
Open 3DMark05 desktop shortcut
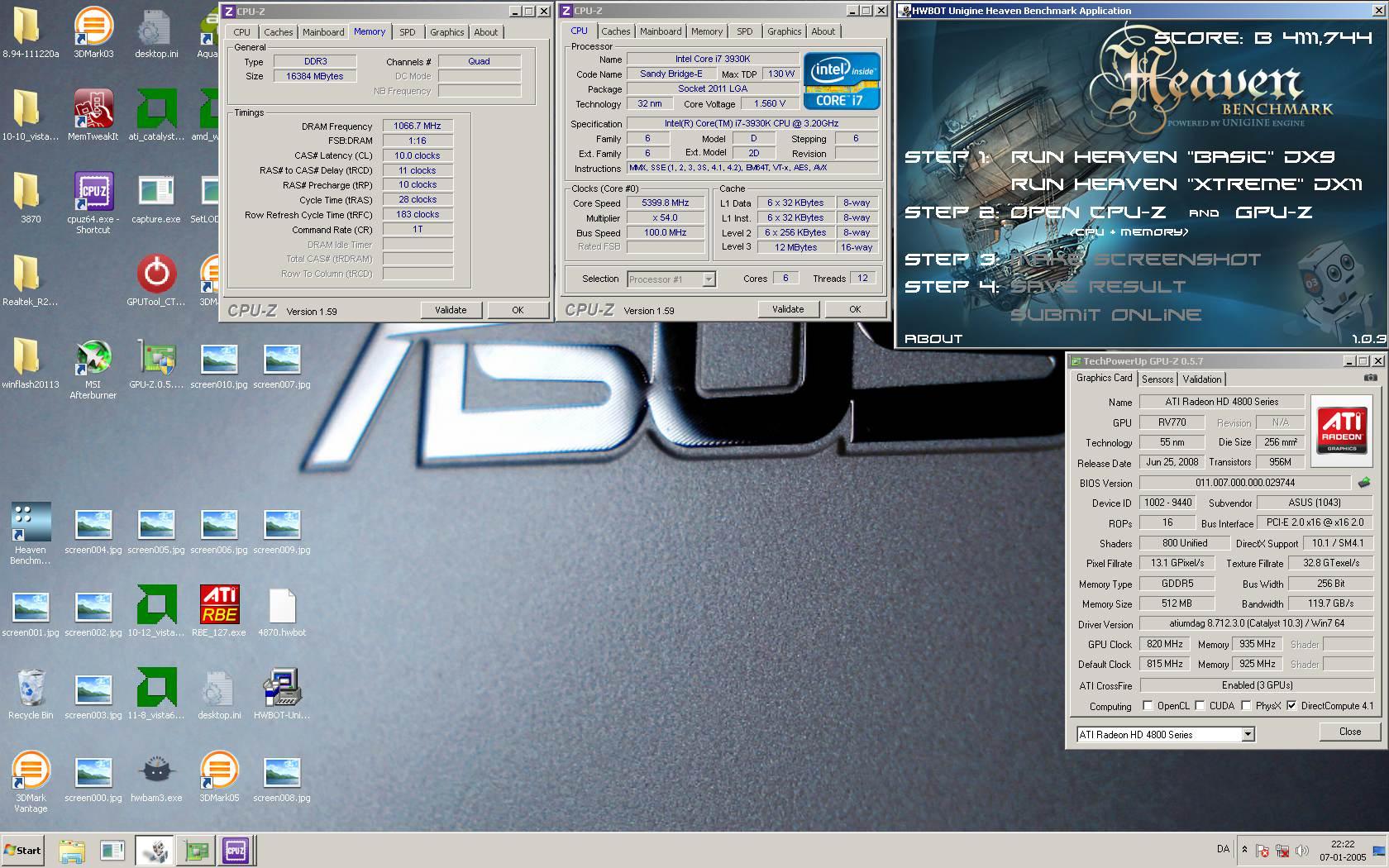(219, 775)
